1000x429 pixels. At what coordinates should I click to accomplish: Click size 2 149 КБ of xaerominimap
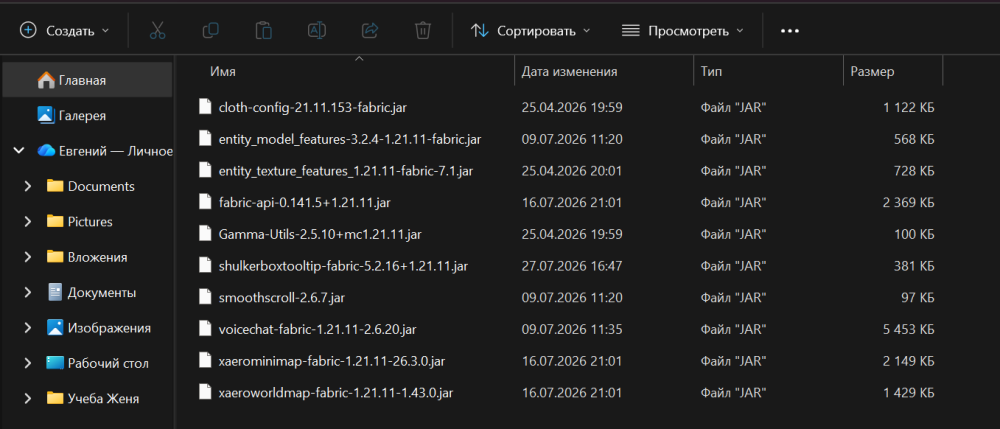909,361
